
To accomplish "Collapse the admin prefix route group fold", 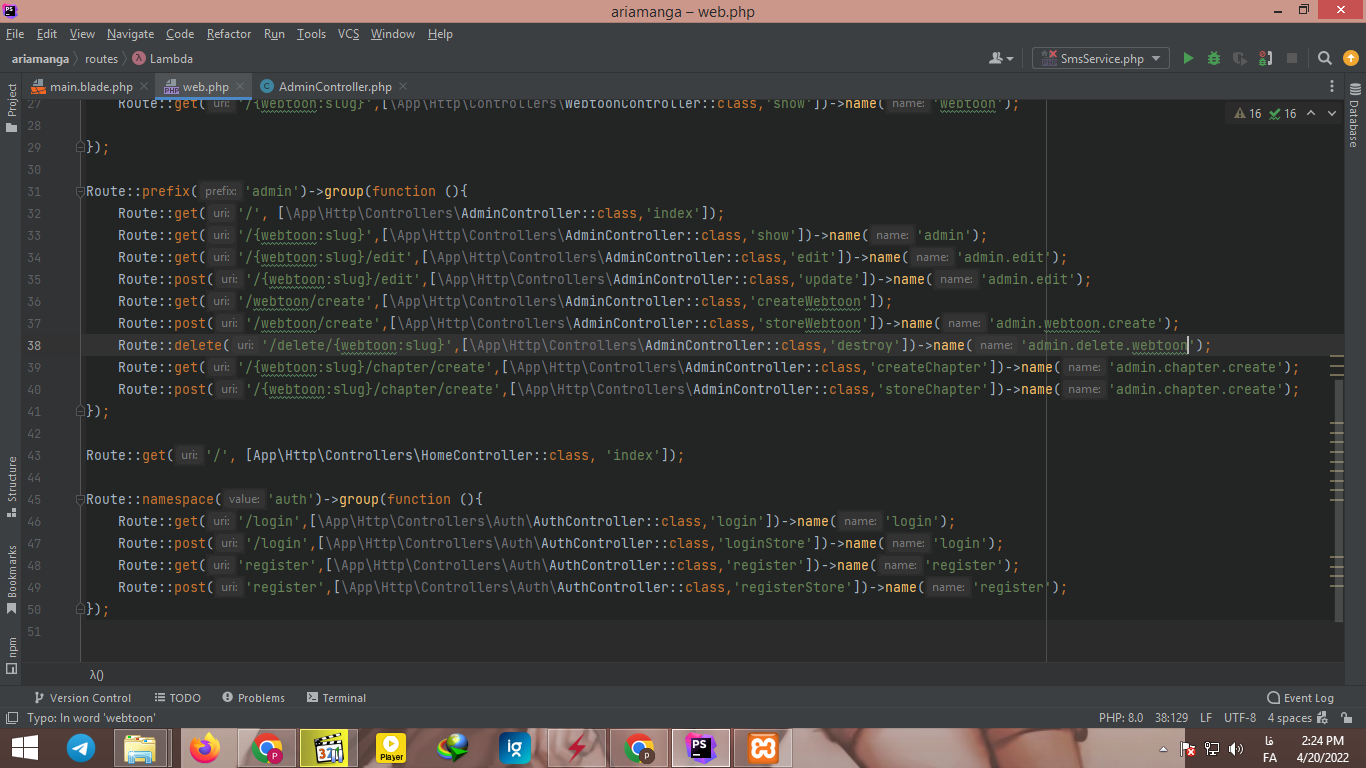I will (x=81, y=191).
